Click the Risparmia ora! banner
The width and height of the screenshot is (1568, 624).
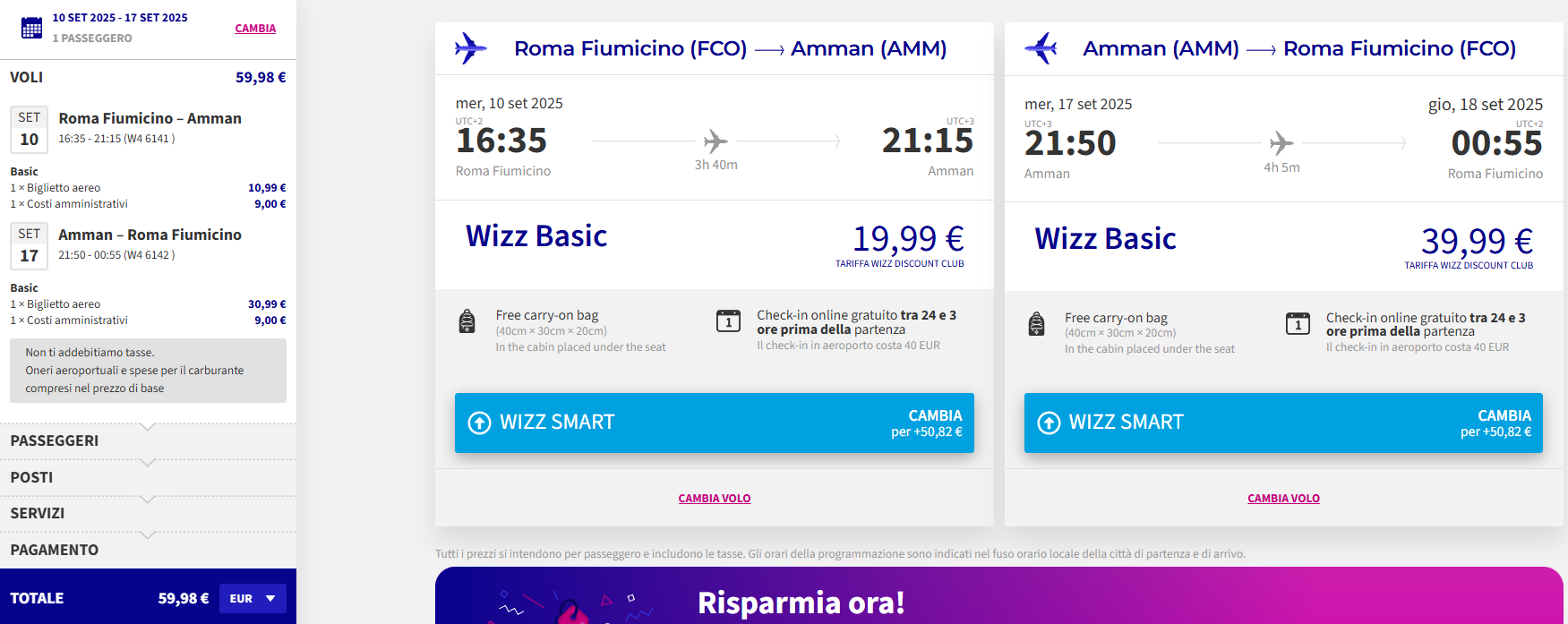[999, 596]
